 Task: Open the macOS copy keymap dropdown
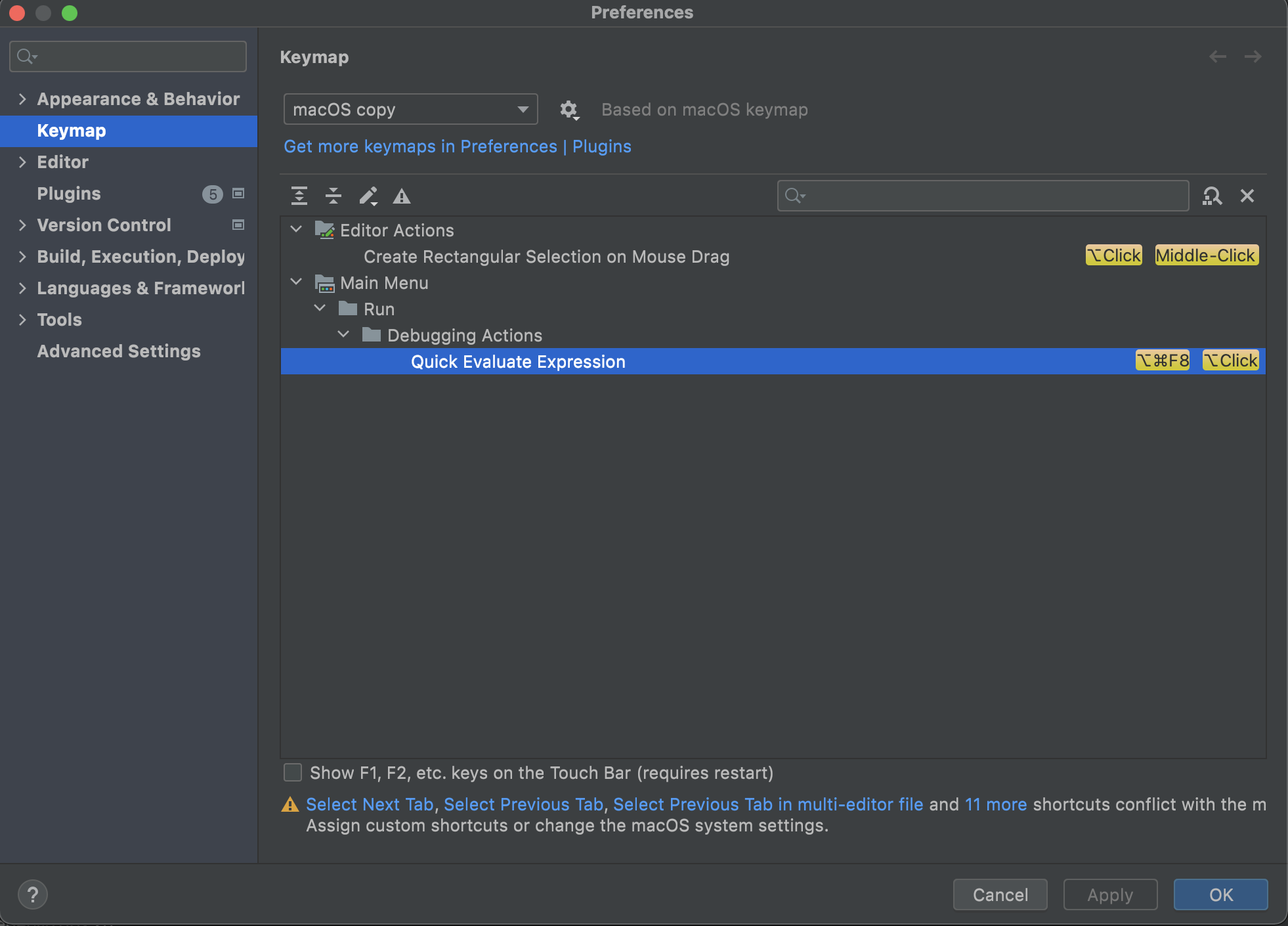click(x=411, y=109)
